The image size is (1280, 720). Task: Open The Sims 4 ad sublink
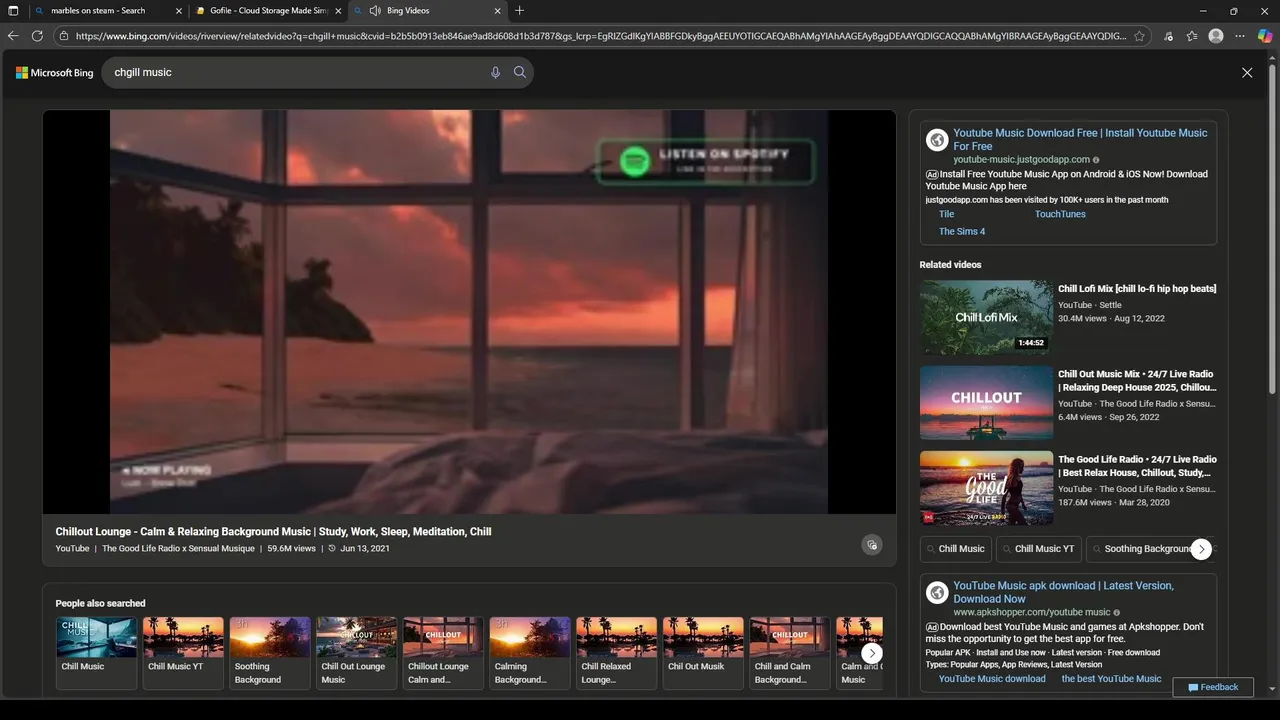[962, 231]
